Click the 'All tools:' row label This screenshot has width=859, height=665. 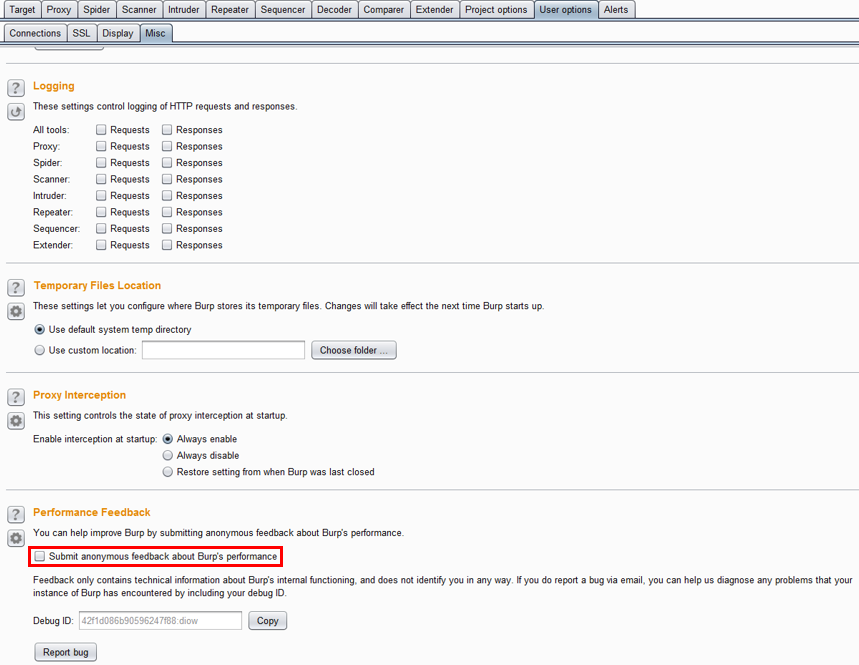(x=51, y=130)
